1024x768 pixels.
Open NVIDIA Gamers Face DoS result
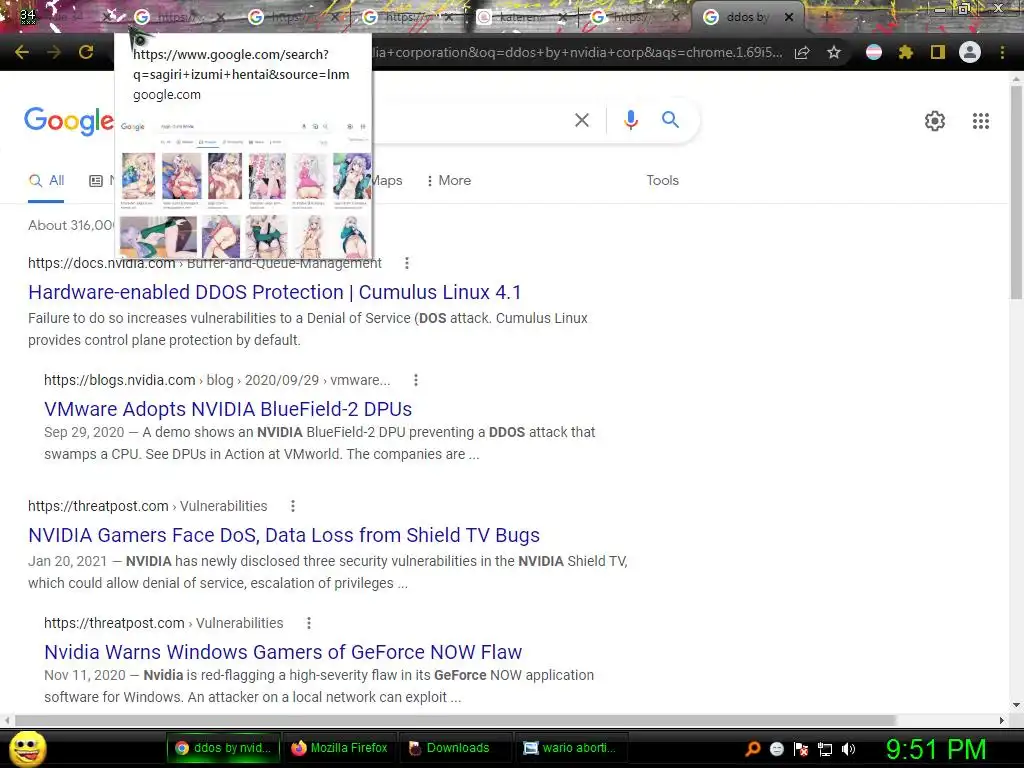(283, 535)
